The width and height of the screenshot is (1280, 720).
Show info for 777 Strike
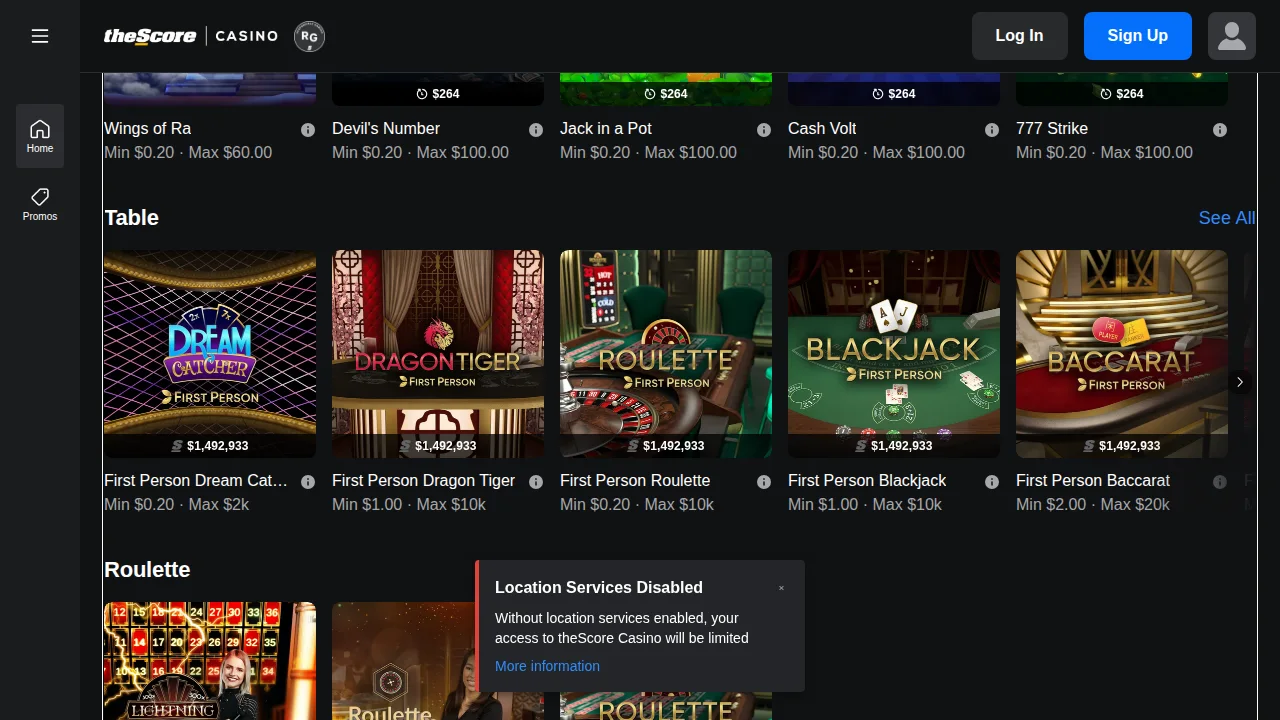point(1220,130)
